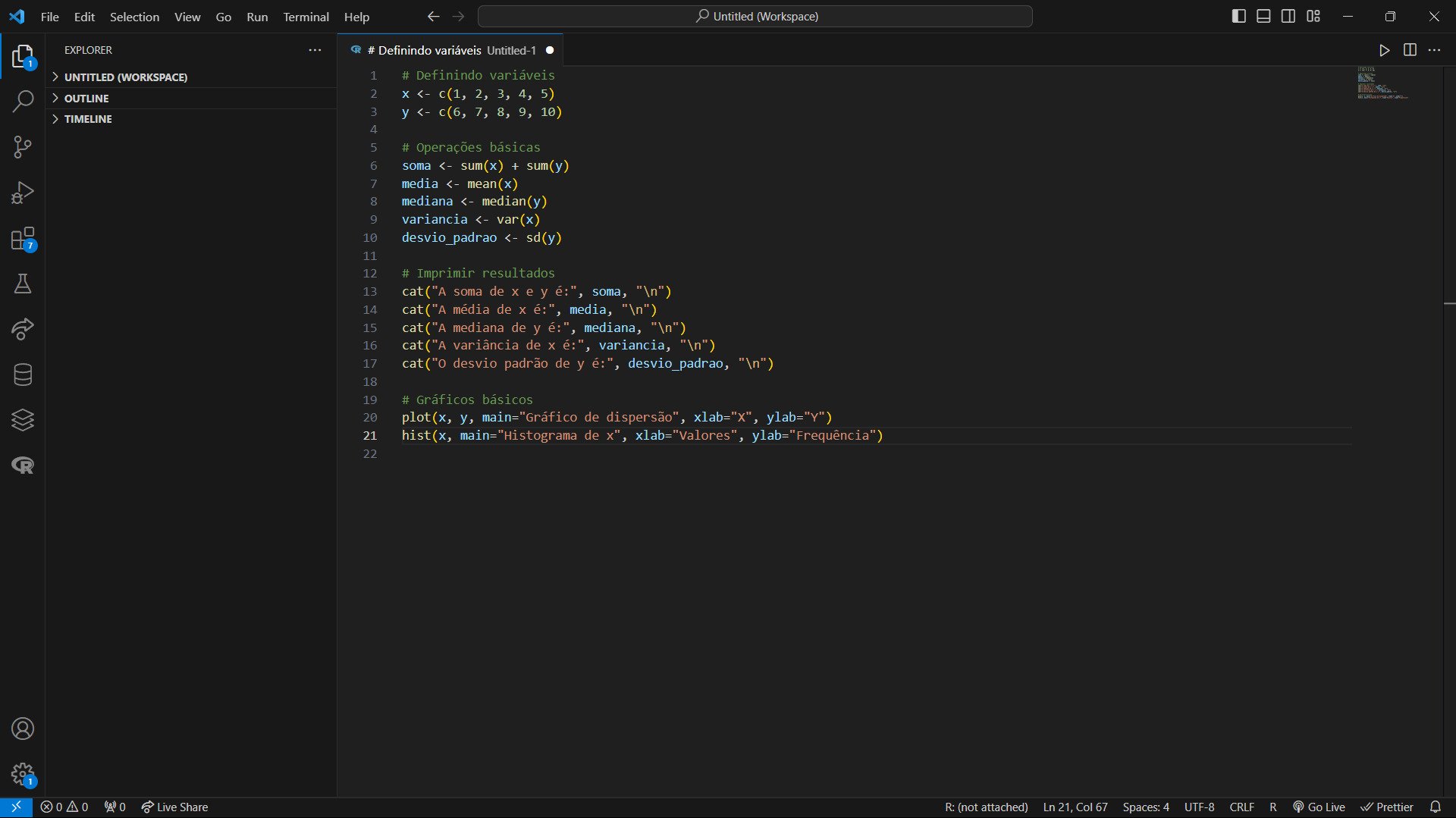Screen dimensions: 1456x818
Task: Change end of line sequence CRLF
Action: [x=1241, y=807]
